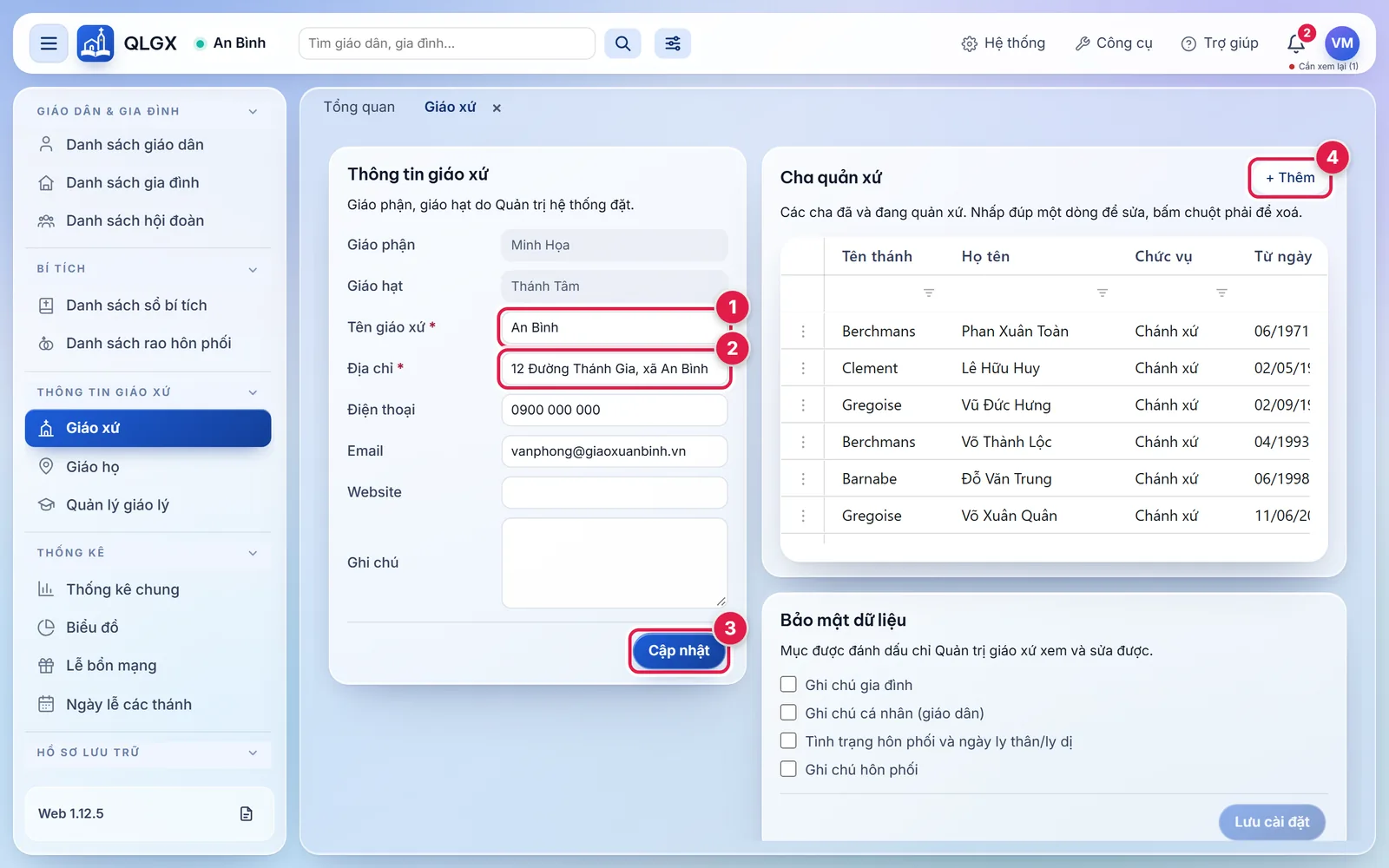Toggle the hamburger sidebar menu

49,43
